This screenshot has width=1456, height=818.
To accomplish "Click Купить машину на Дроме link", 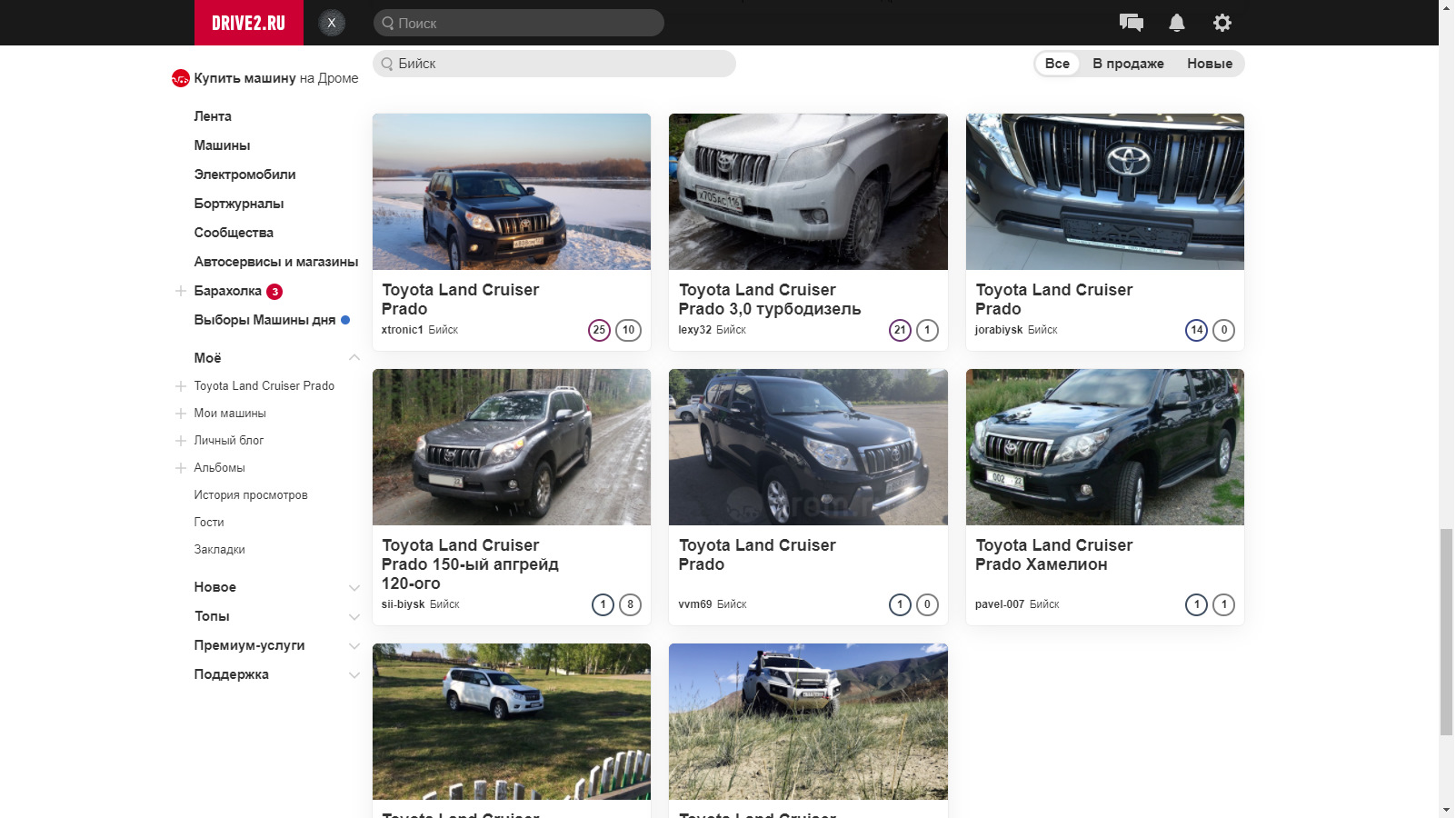I will click(276, 78).
